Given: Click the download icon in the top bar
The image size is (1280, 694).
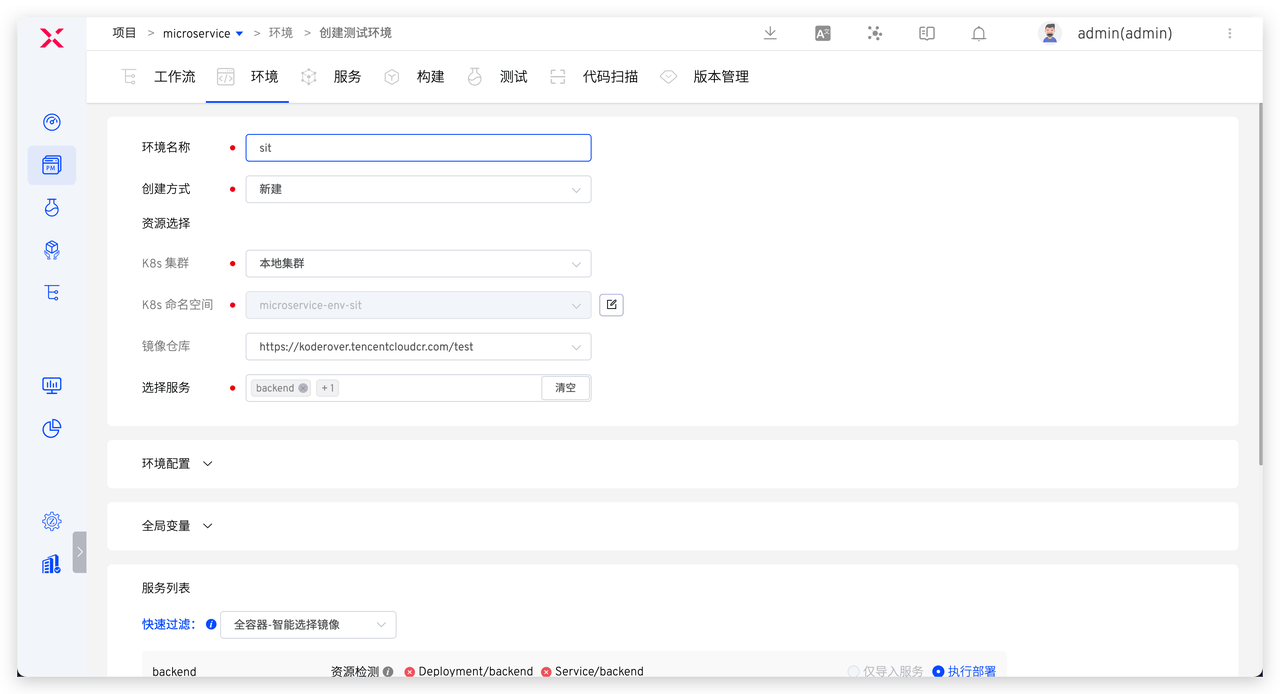Looking at the screenshot, I should pyautogui.click(x=770, y=33).
